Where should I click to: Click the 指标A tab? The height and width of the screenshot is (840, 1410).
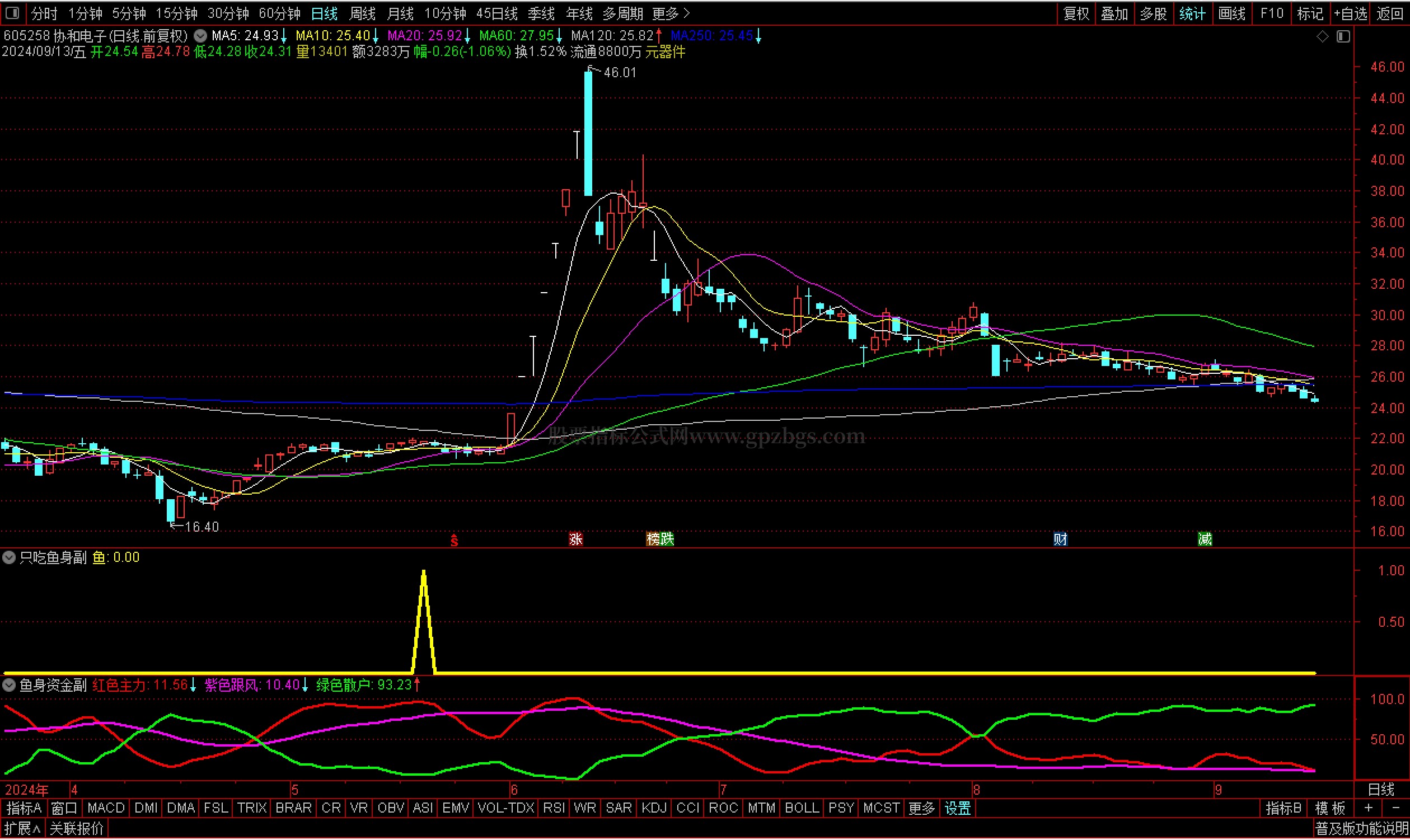coord(24,808)
